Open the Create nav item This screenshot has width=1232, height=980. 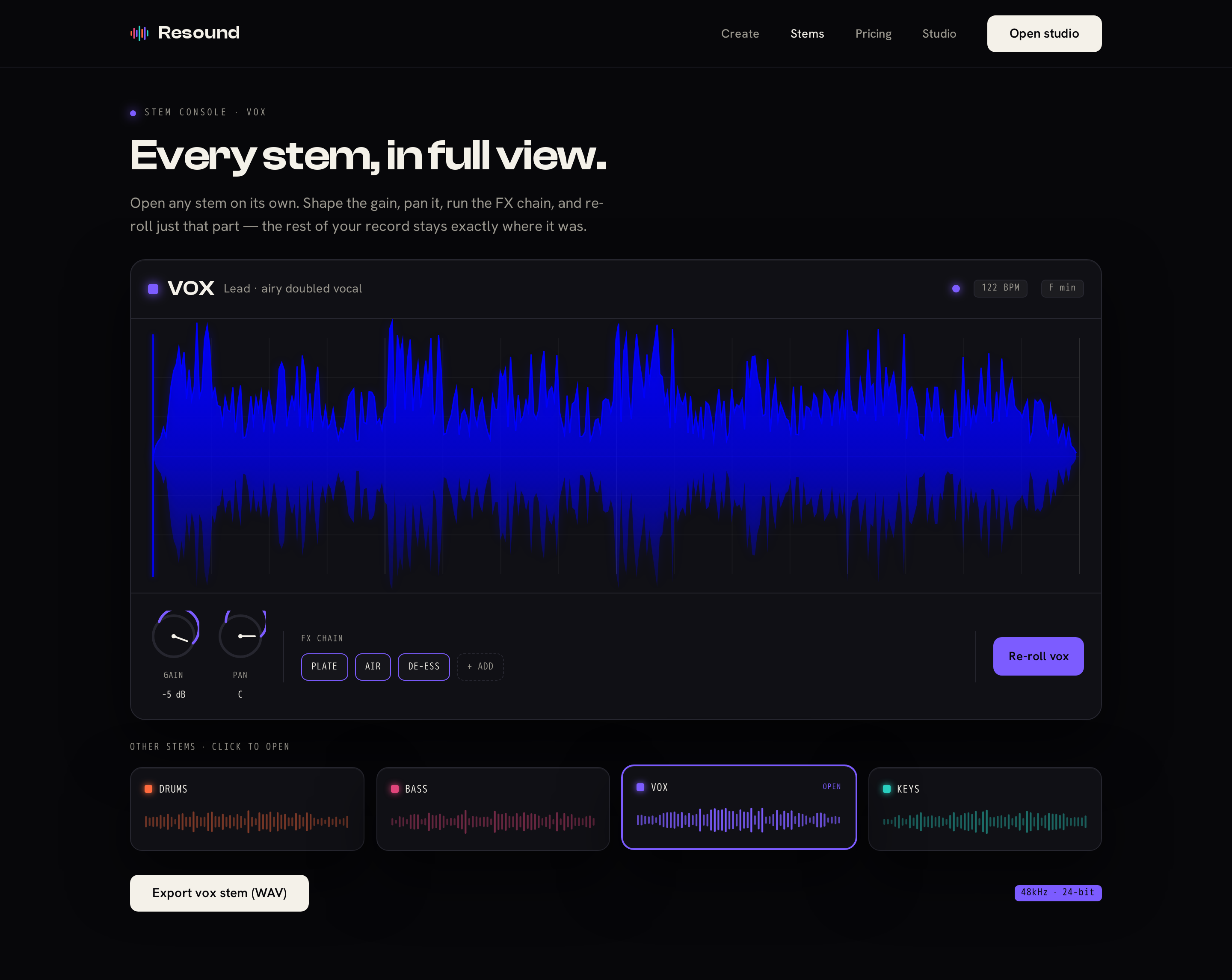click(x=740, y=34)
